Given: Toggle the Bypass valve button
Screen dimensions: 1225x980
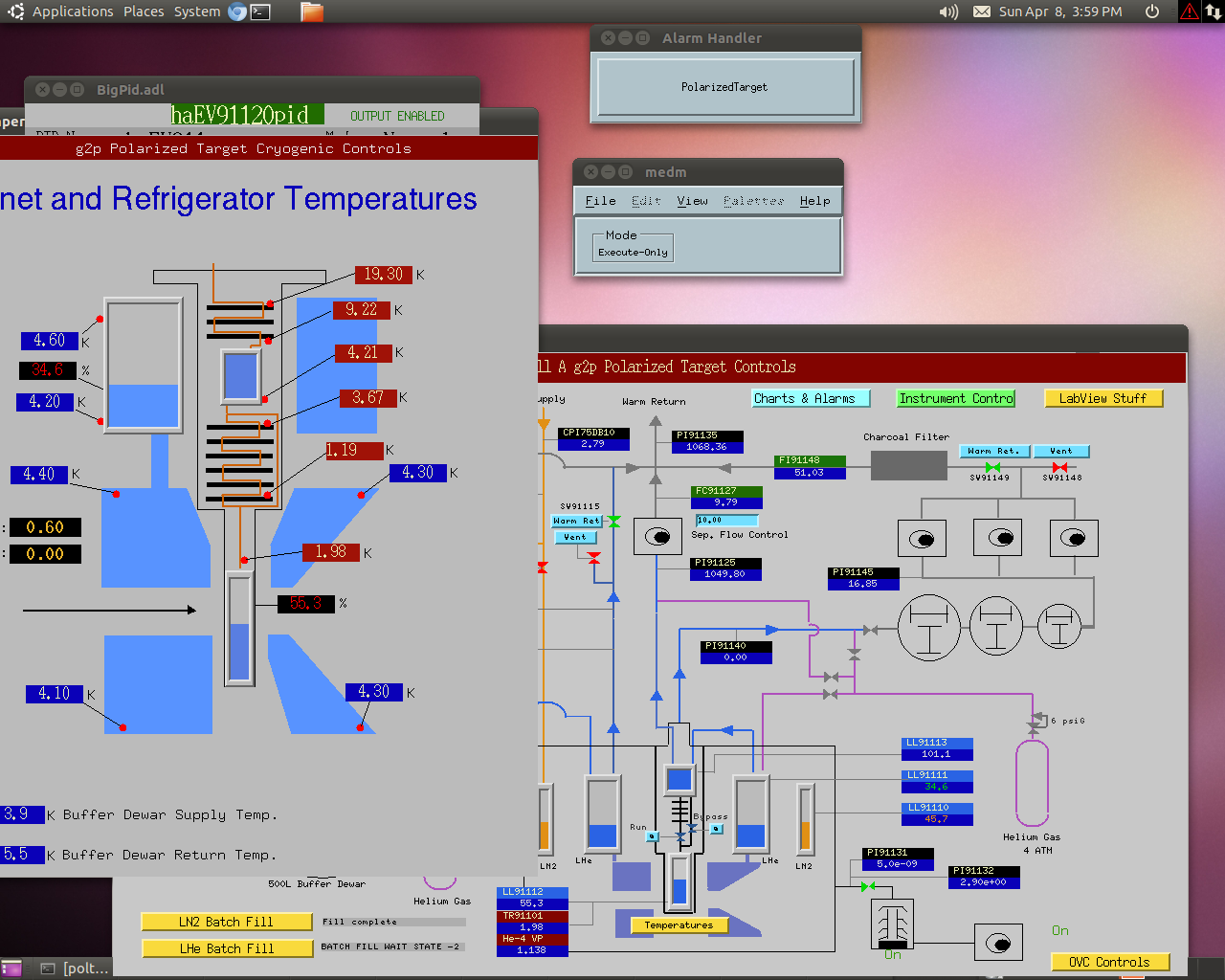Looking at the screenshot, I should coord(717,829).
